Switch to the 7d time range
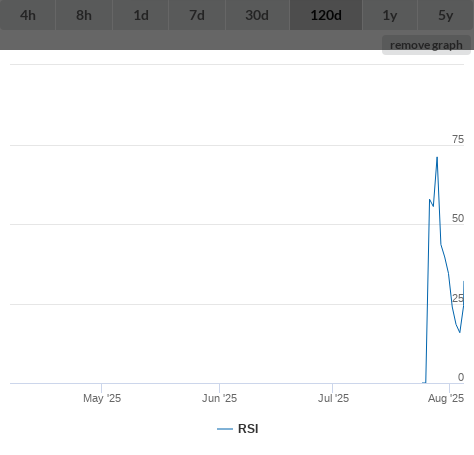This screenshot has height=455, width=474. 197,15
